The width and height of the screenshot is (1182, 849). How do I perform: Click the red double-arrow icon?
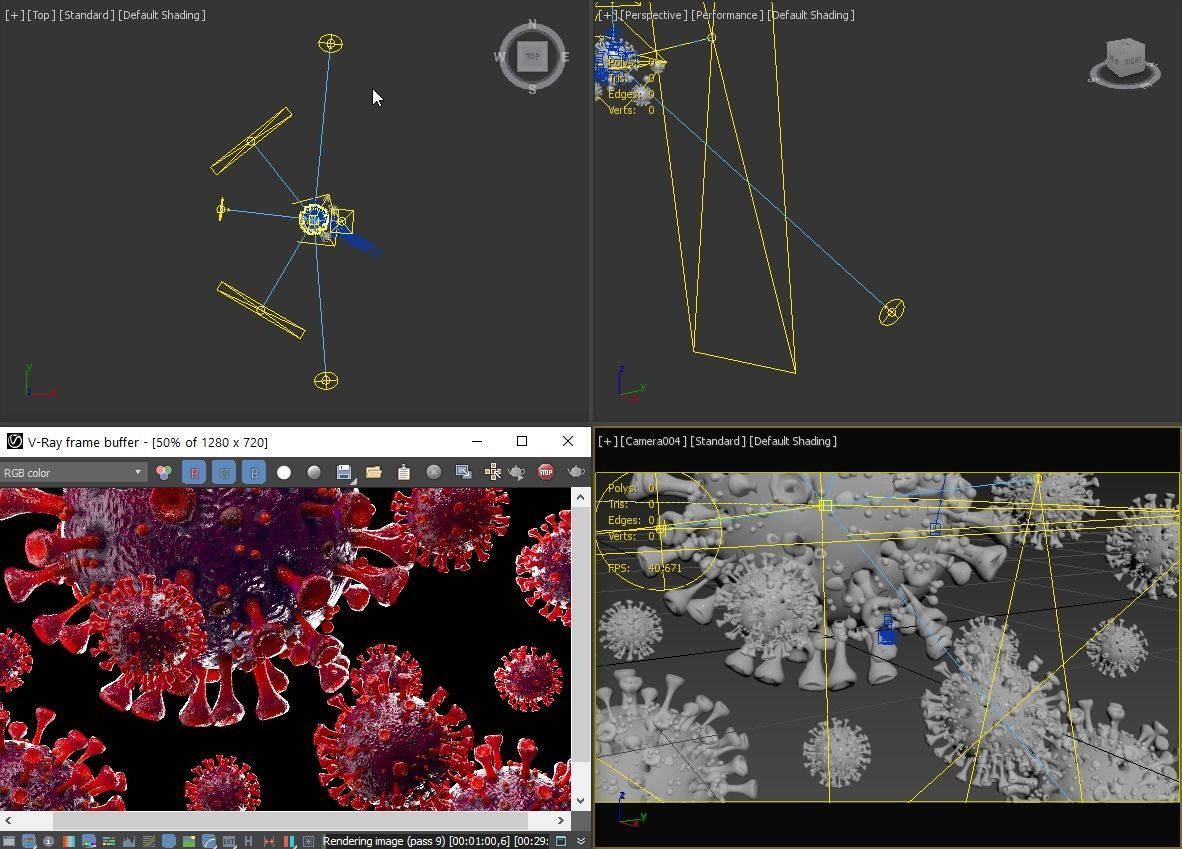tap(268, 841)
